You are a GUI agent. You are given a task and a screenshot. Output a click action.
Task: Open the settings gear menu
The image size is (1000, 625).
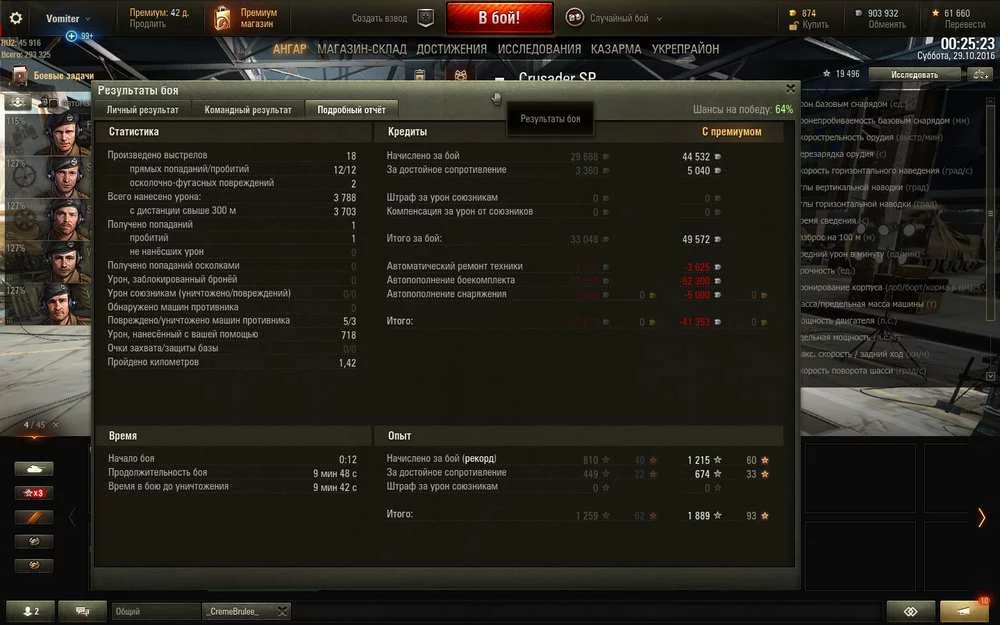[x=15, y=18]
